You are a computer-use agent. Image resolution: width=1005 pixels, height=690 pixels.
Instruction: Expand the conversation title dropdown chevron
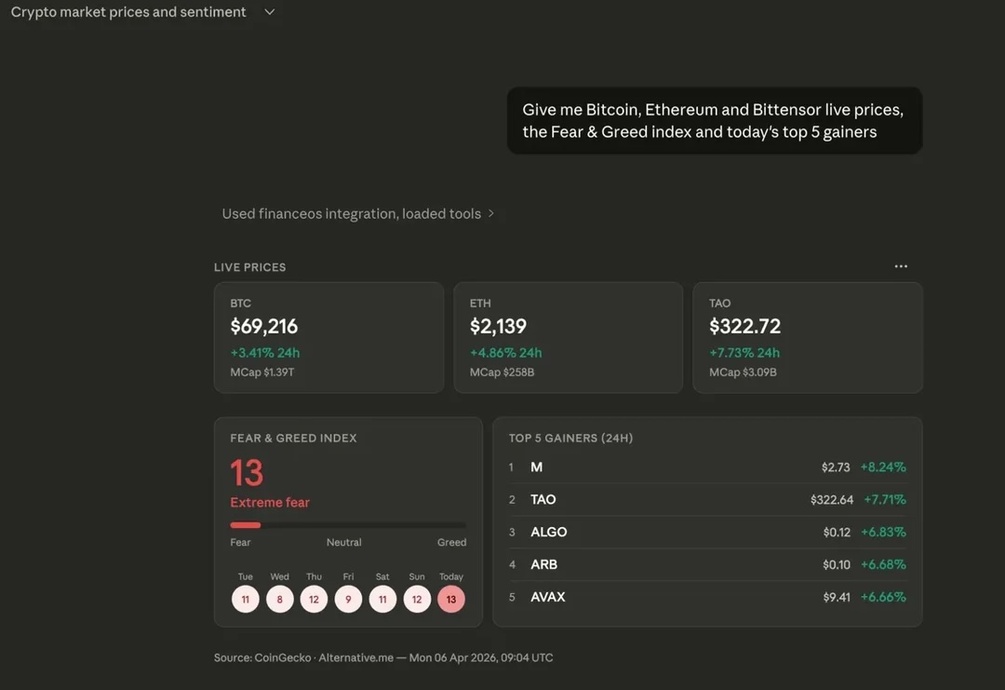pos(270,12)
